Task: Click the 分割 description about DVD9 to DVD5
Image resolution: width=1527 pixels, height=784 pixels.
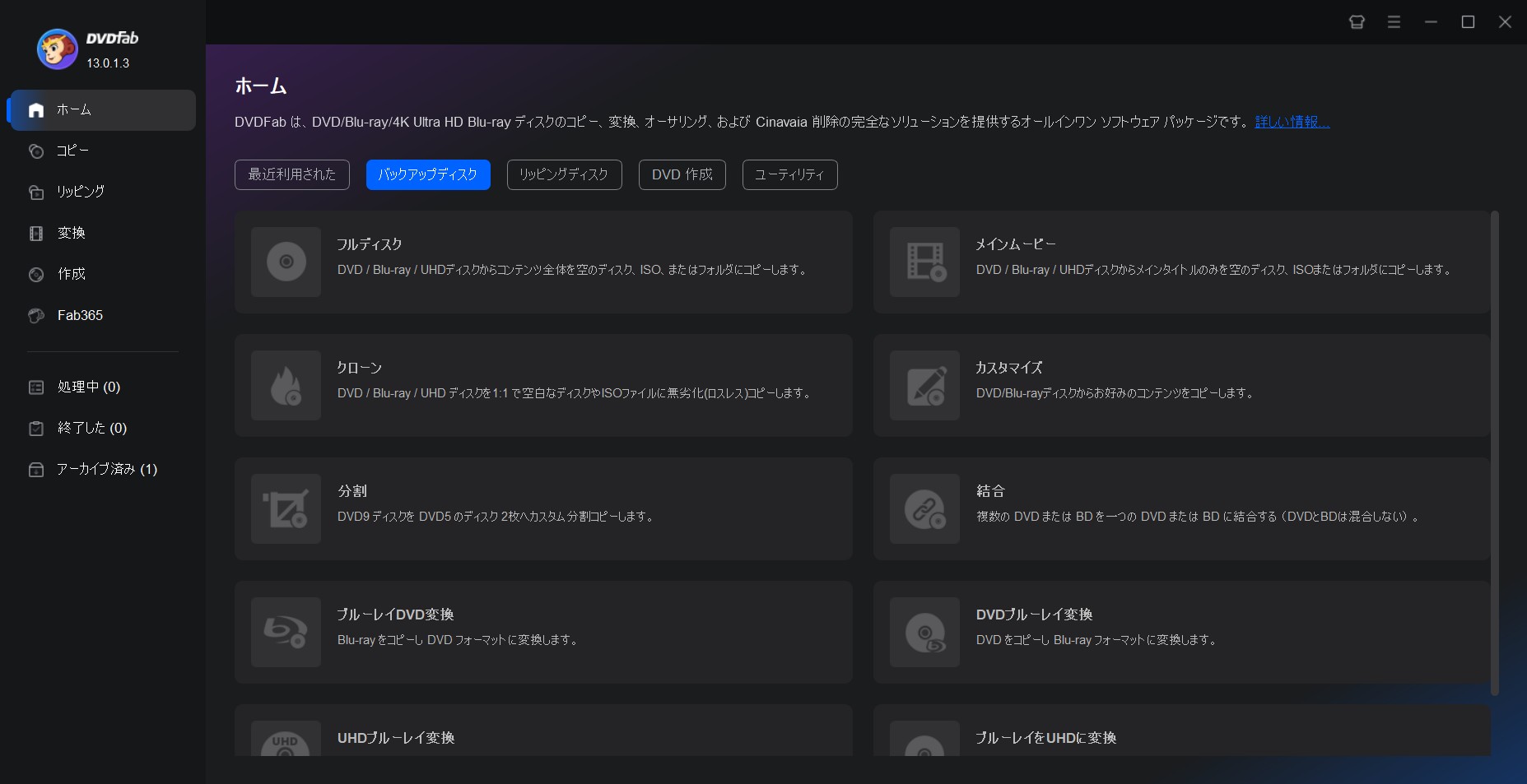Action: point(496,517)
